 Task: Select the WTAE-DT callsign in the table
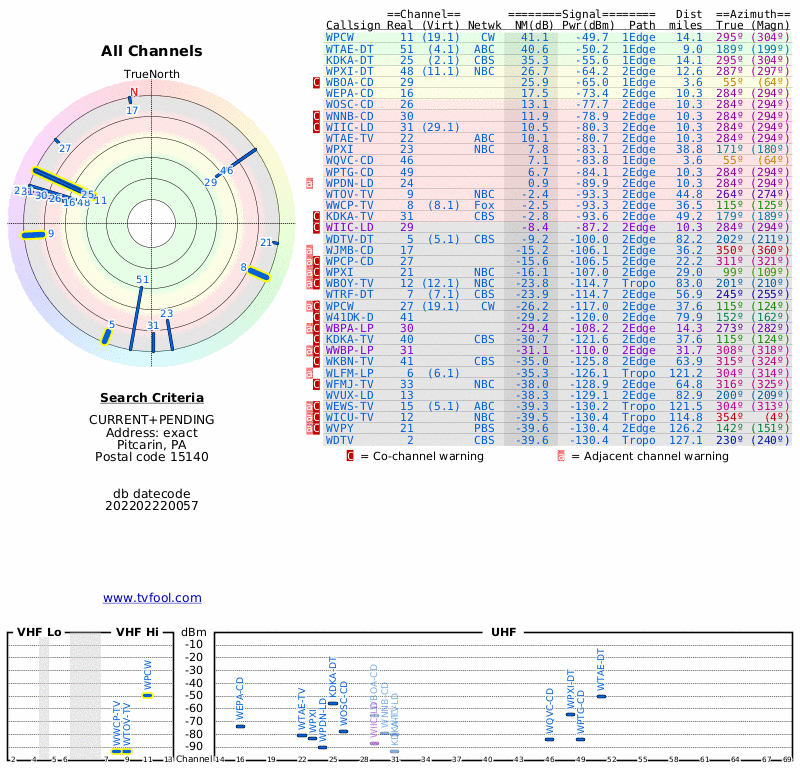click(349, 49)
